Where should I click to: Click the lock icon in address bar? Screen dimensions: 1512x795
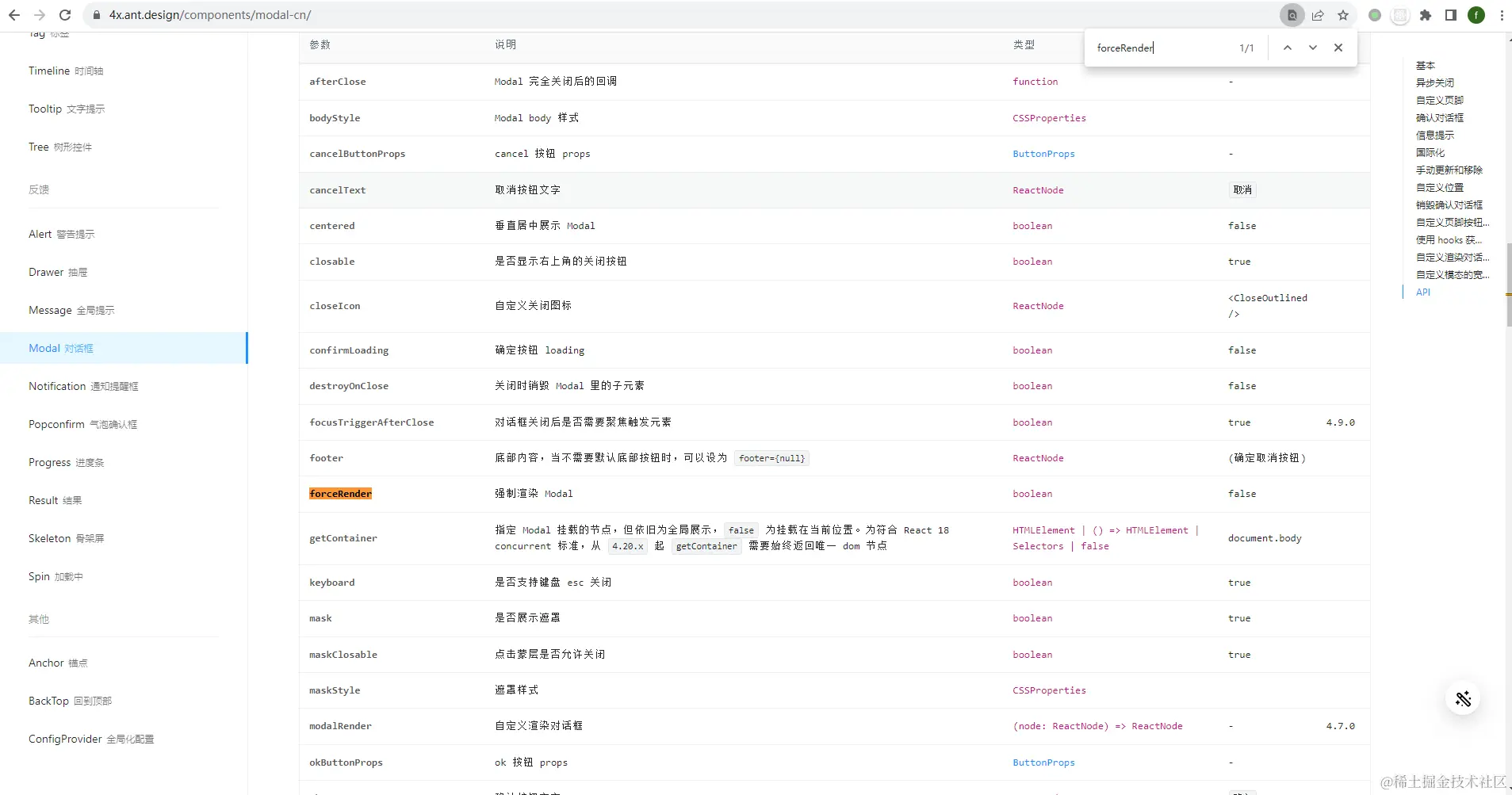(97, 15)
